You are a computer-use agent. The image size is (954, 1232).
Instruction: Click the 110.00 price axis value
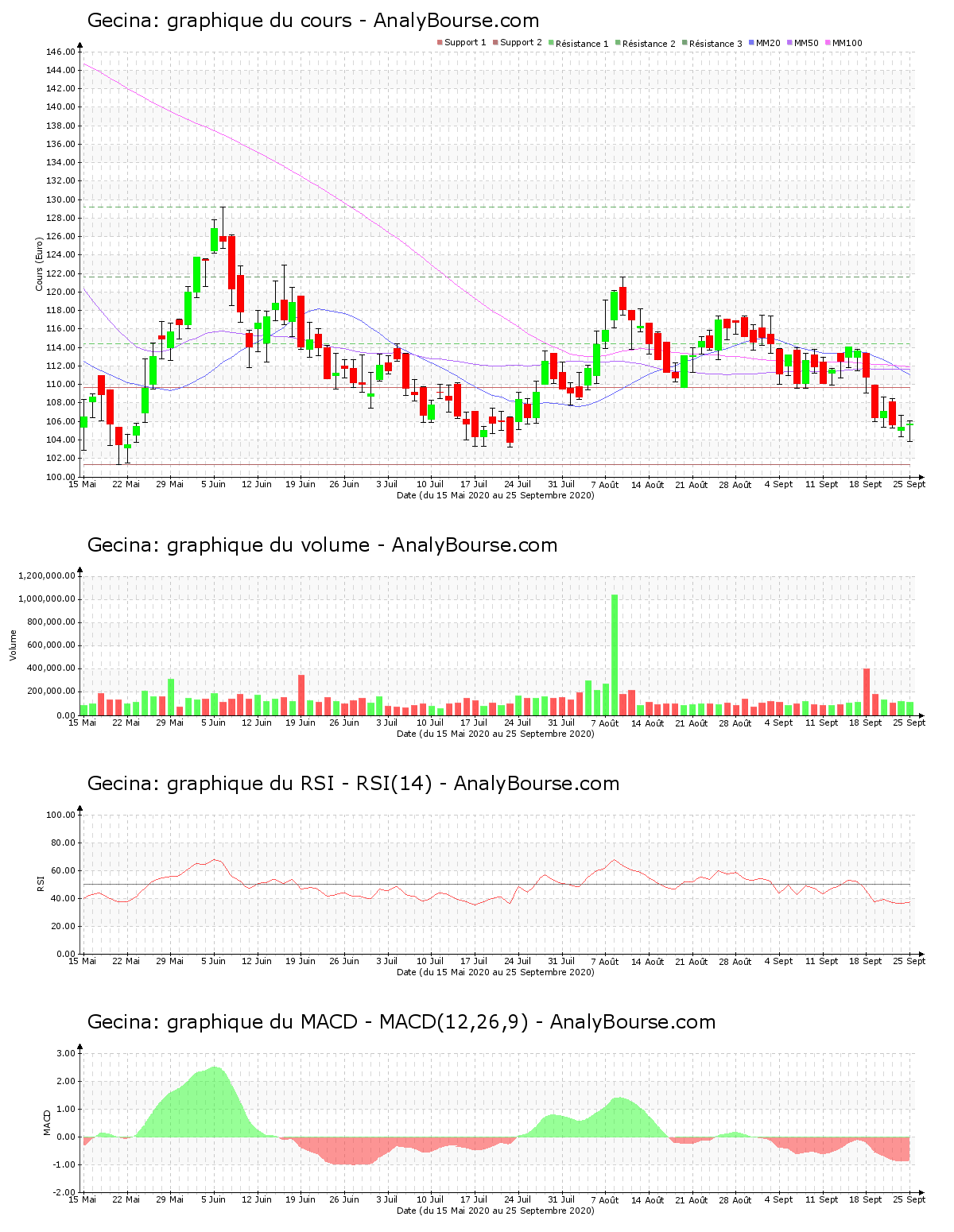click(60, 385)
